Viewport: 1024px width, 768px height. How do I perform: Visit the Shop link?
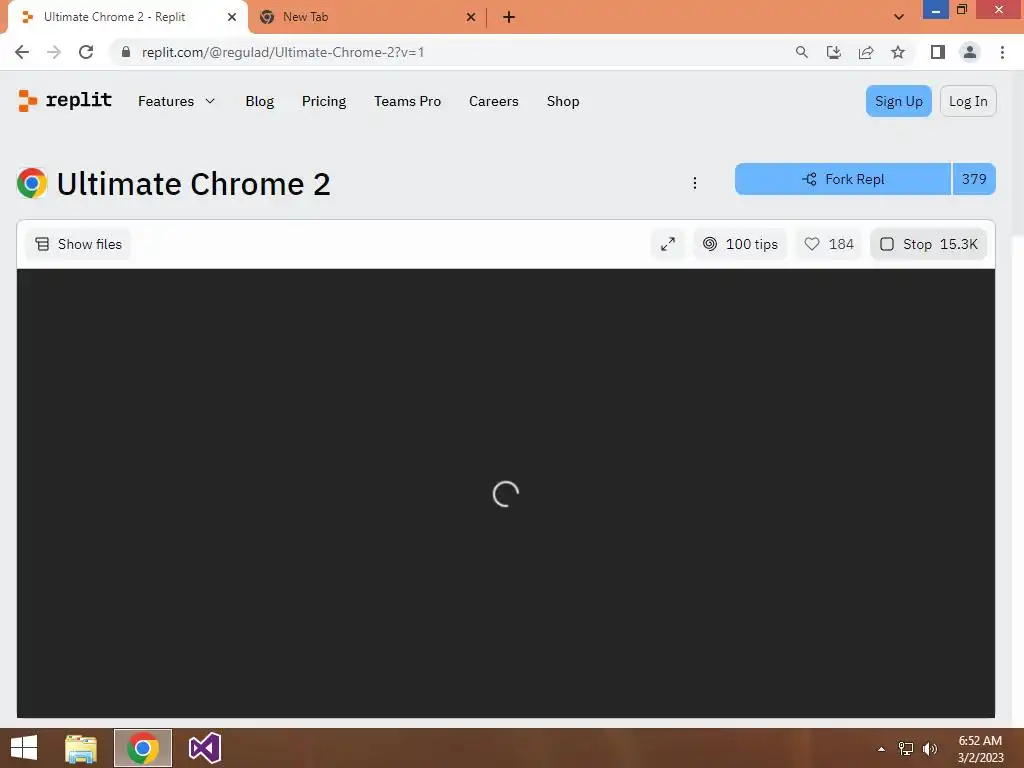point(563,101)
